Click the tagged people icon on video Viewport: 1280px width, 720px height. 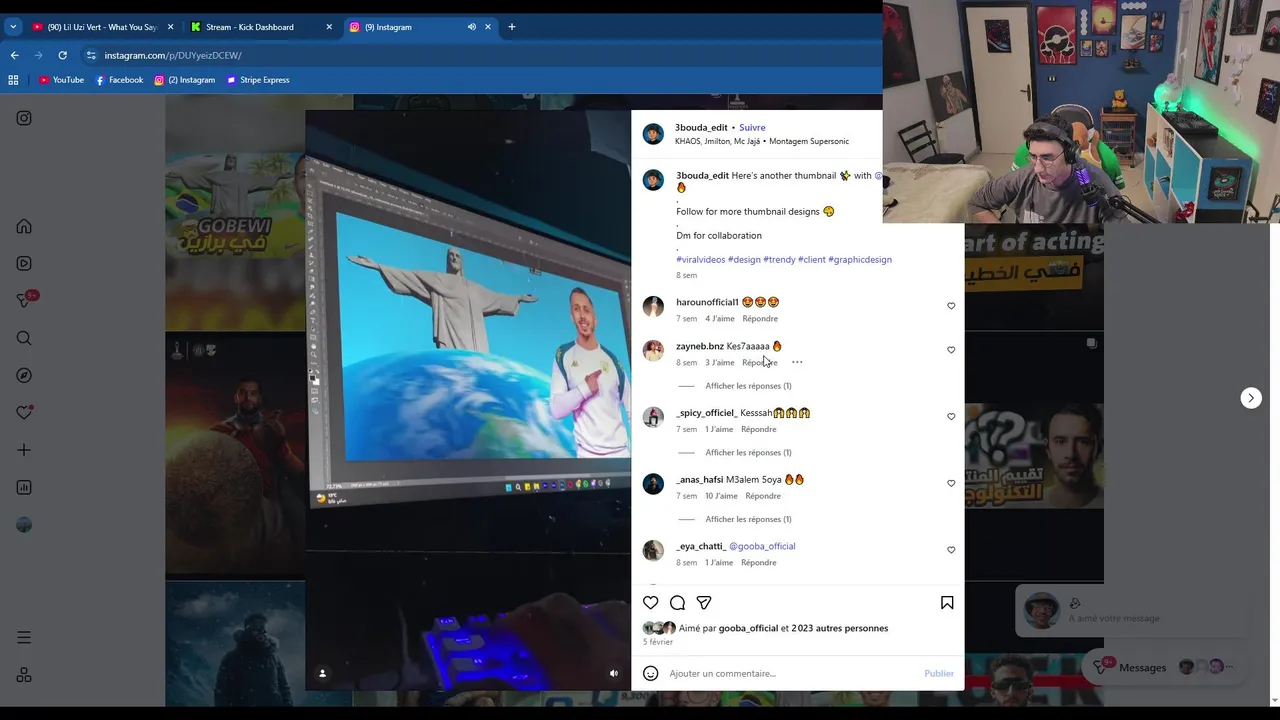click(322, 673)
